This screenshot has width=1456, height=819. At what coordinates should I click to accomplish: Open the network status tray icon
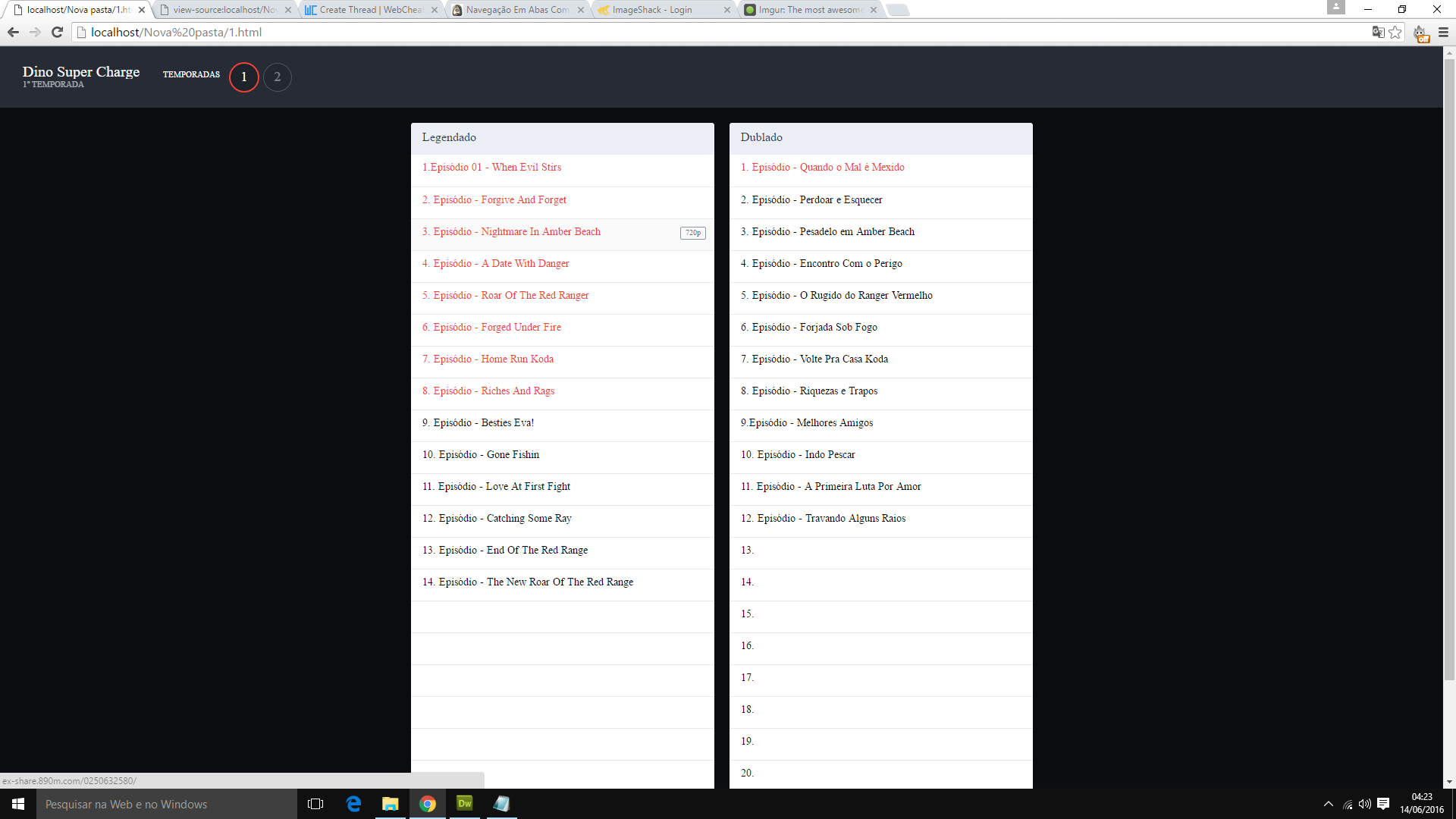(x=1348, y=804)
